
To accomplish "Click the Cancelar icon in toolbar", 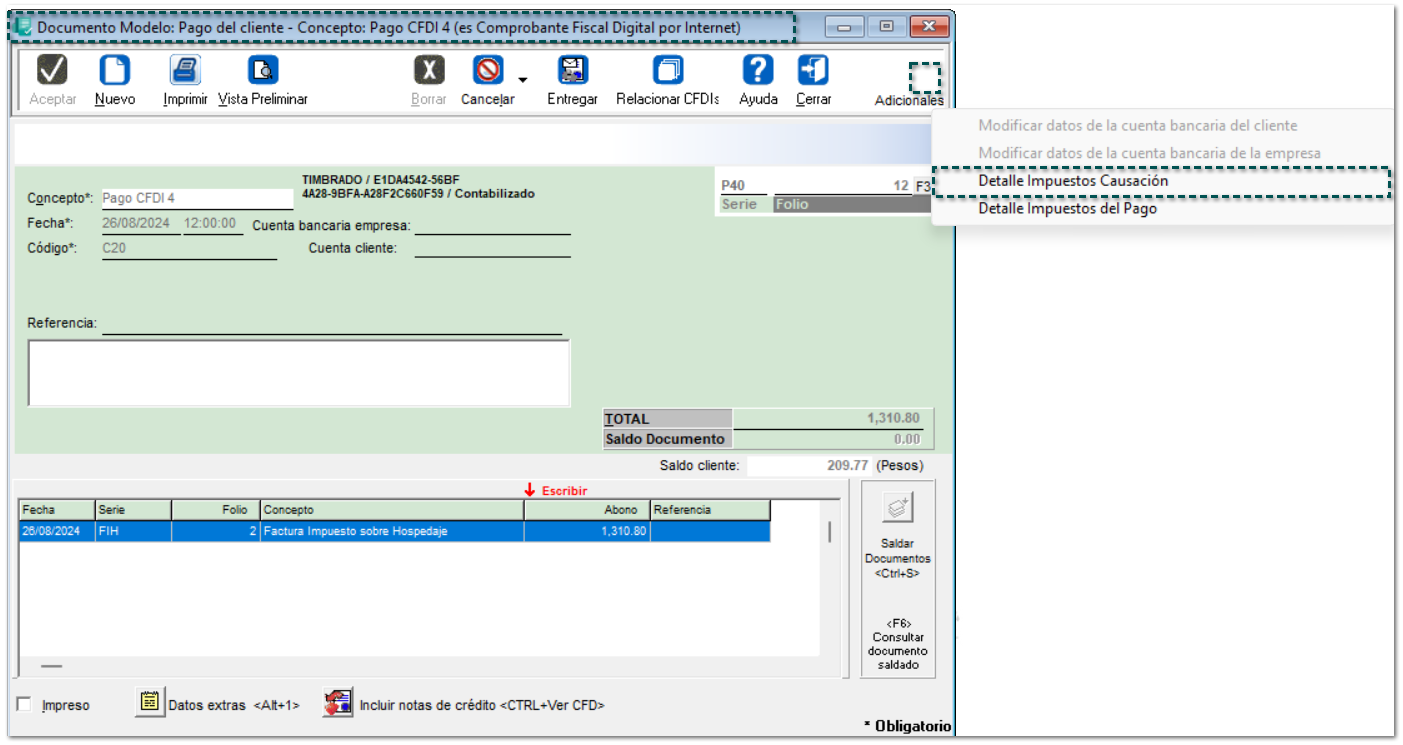I will pyautogui.click(x=487, y=71).
